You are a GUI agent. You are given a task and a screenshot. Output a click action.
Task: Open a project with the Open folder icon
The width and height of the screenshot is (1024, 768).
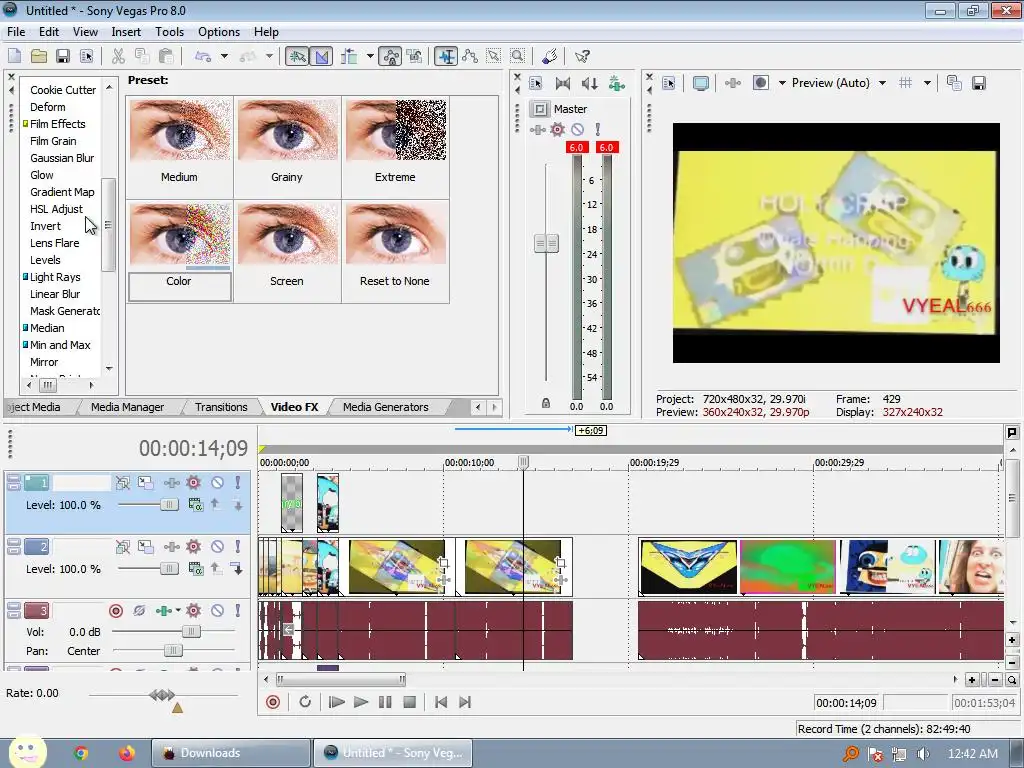pos(39,56)
